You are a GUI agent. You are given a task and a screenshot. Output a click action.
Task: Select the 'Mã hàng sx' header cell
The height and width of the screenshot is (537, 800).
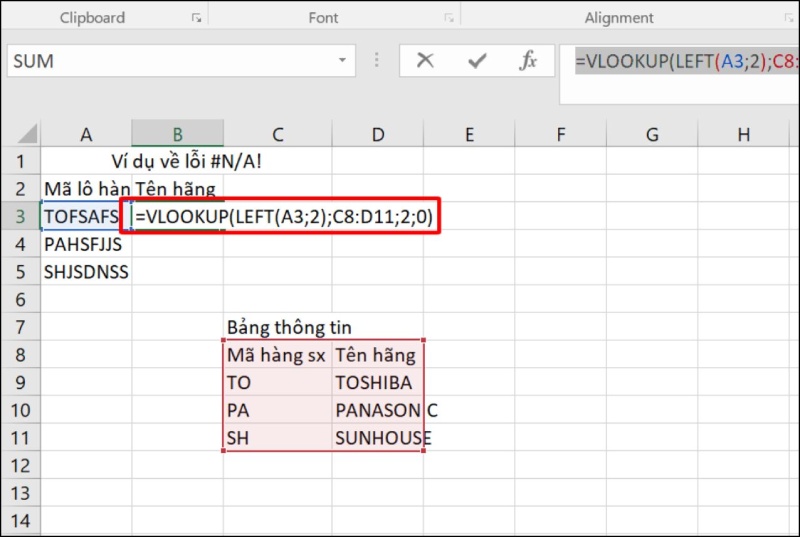click(278, 354)
